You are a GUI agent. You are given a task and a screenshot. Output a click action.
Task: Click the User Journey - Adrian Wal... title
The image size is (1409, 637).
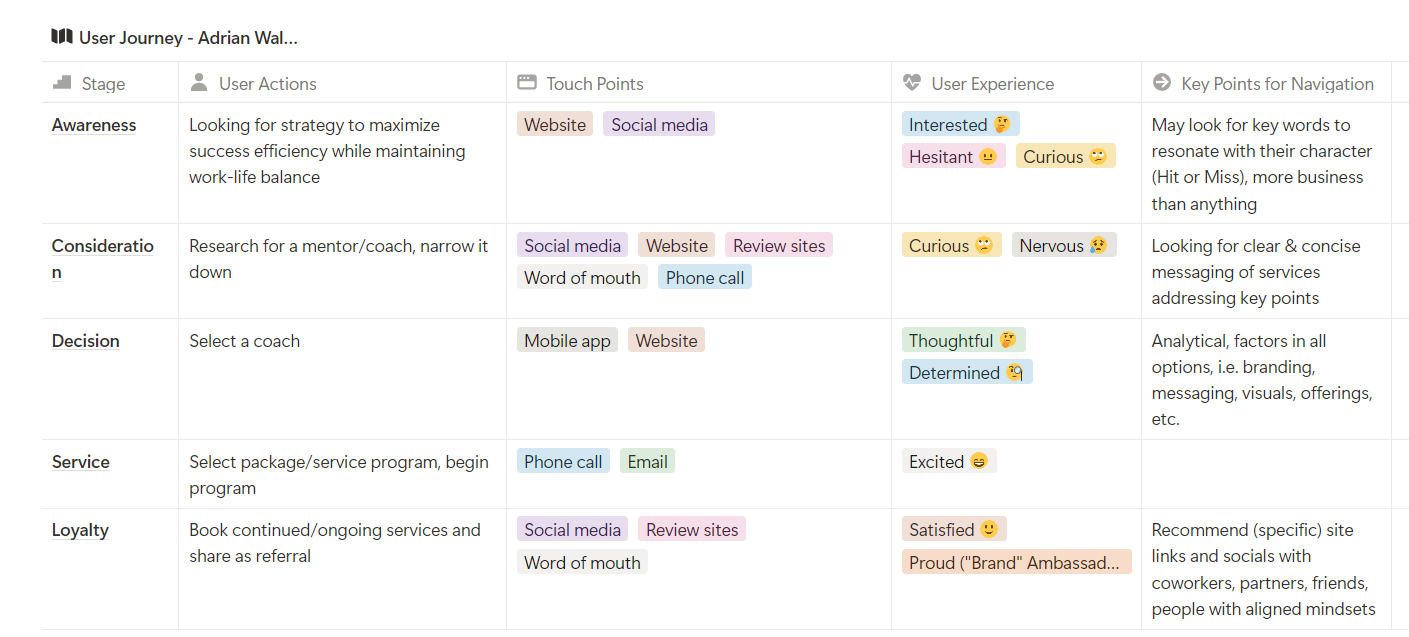188,38
